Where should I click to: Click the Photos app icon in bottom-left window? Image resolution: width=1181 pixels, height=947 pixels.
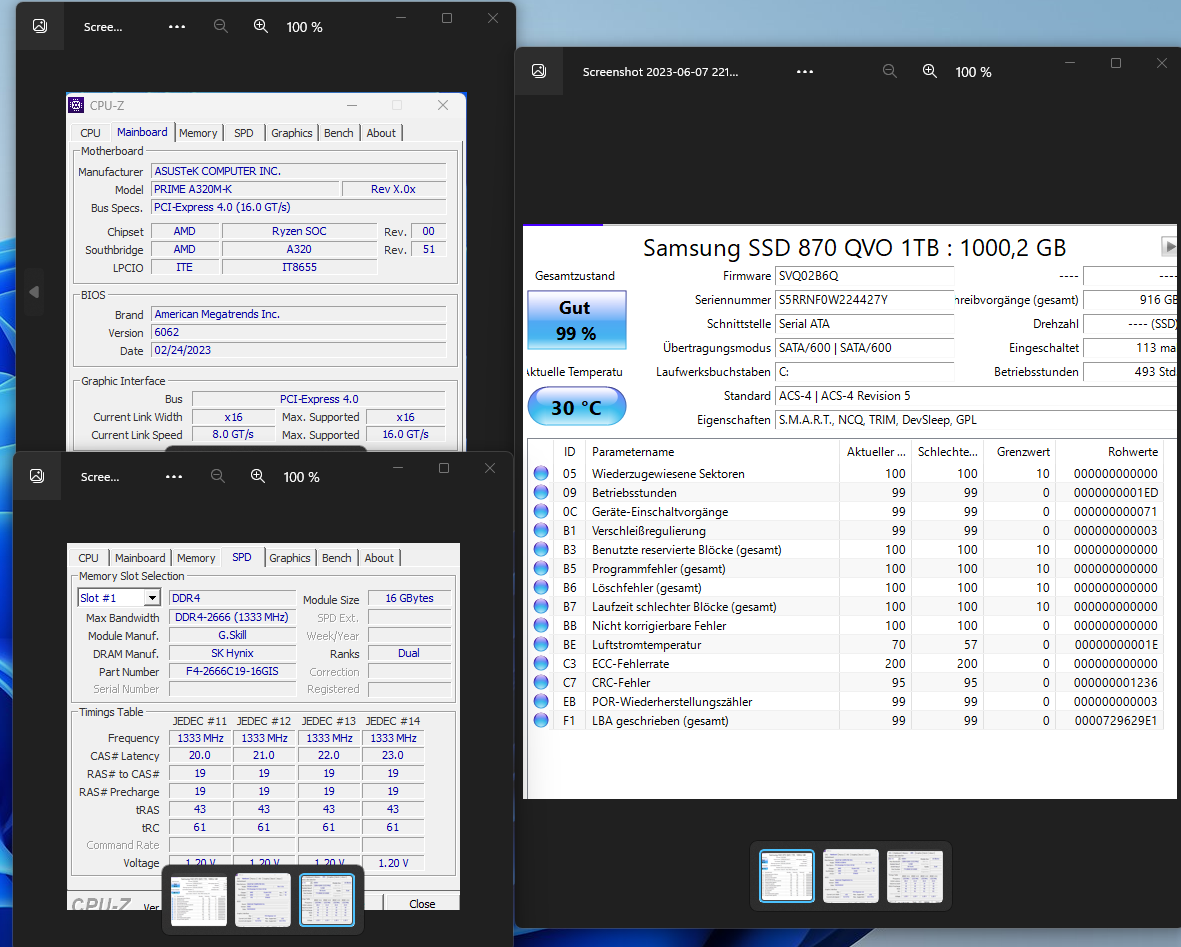[x=37, y=476]
